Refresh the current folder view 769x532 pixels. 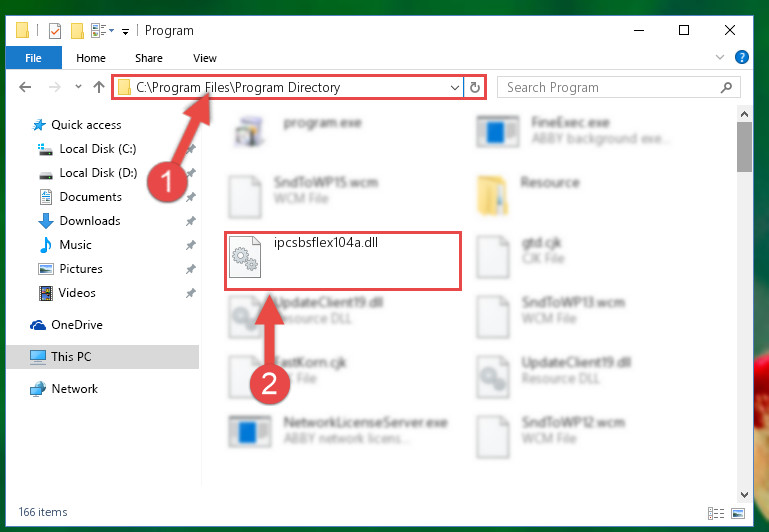point(474,88)
